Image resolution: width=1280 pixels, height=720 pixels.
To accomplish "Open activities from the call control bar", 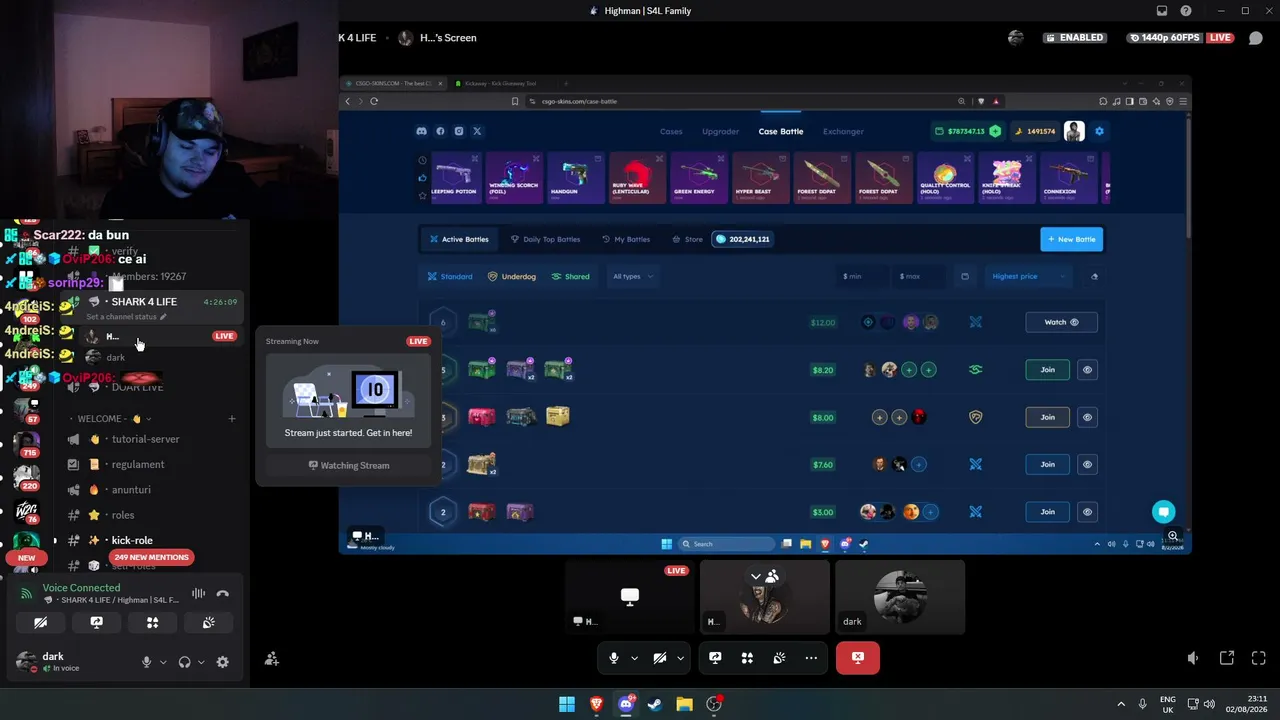I will point(747,658).
